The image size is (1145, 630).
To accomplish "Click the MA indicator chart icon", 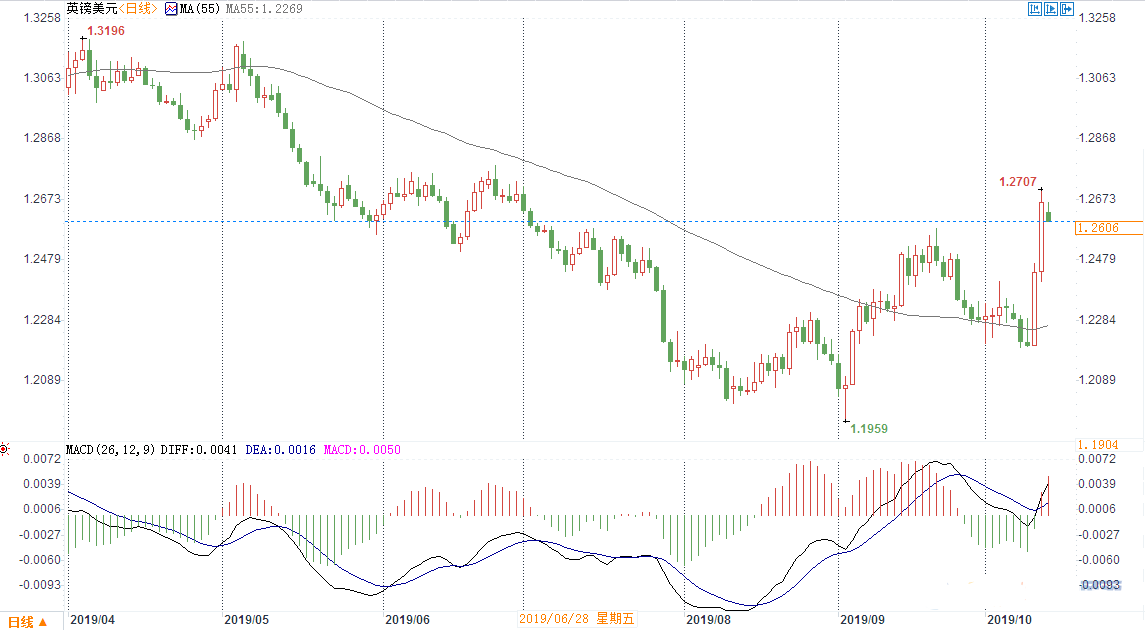I will click(x=171, y=9).
